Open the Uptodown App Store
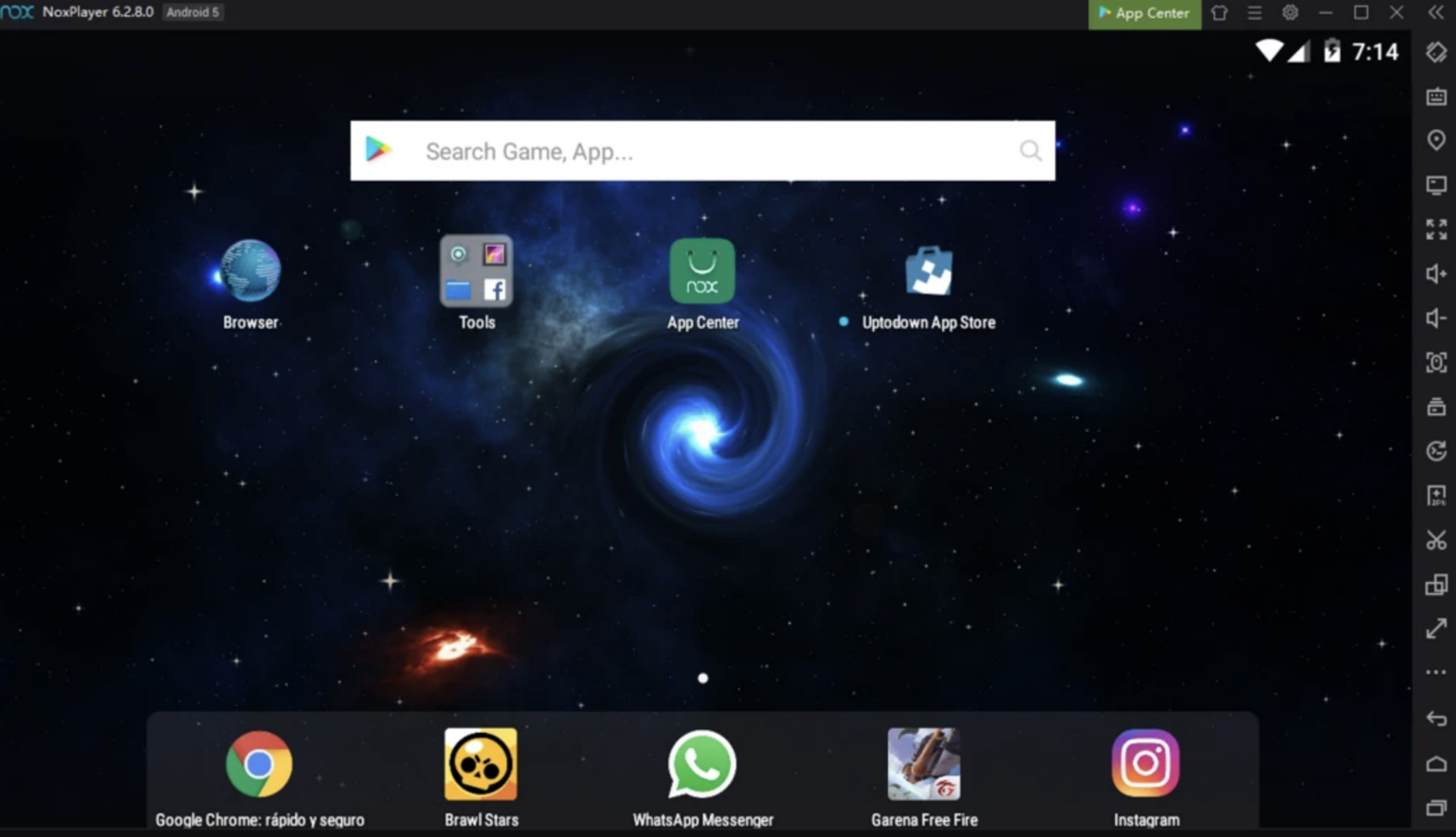 (929, 270)
